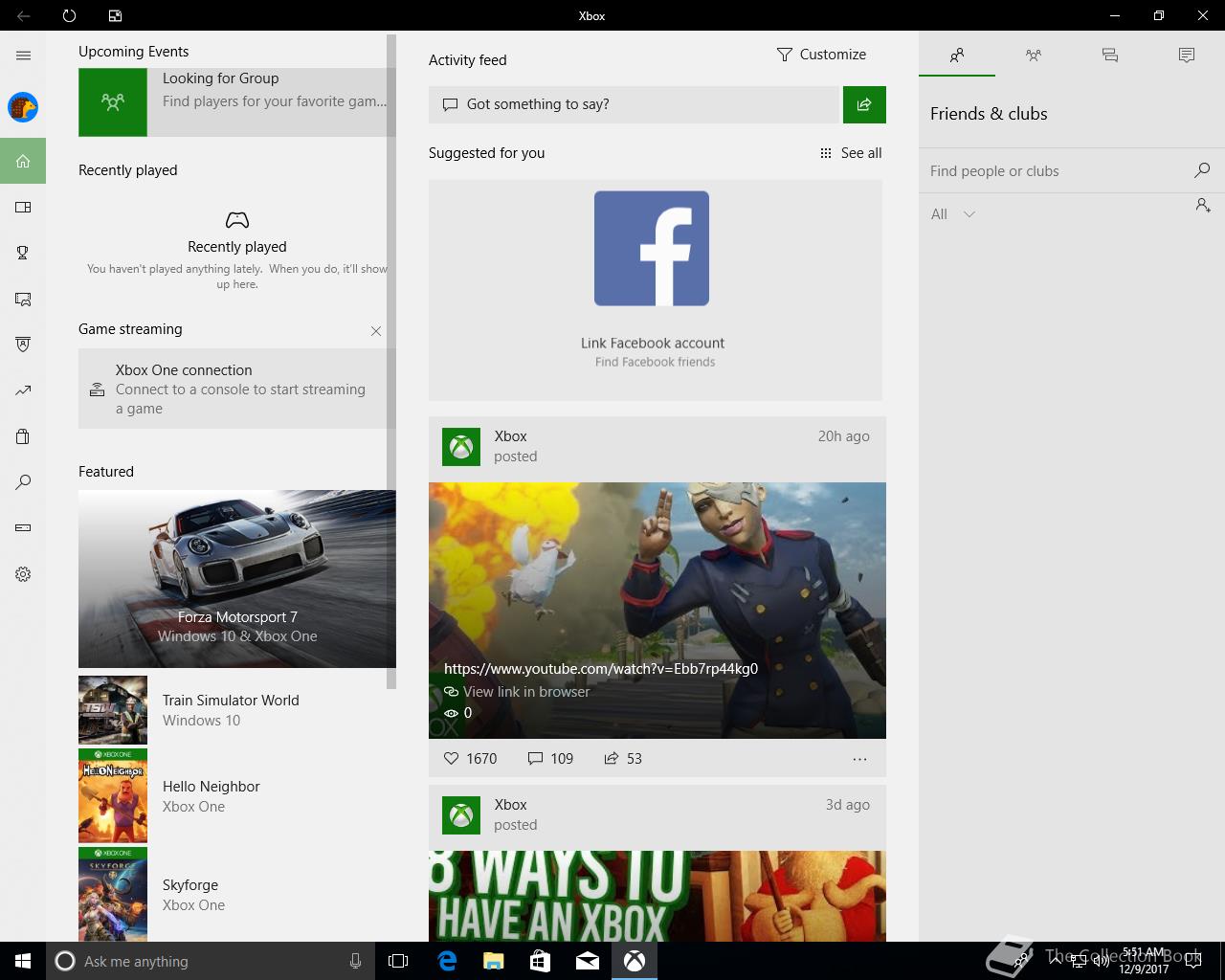Open more options ellipsis on Xbox post
The image size is (1225, 980).
point(859,759)
